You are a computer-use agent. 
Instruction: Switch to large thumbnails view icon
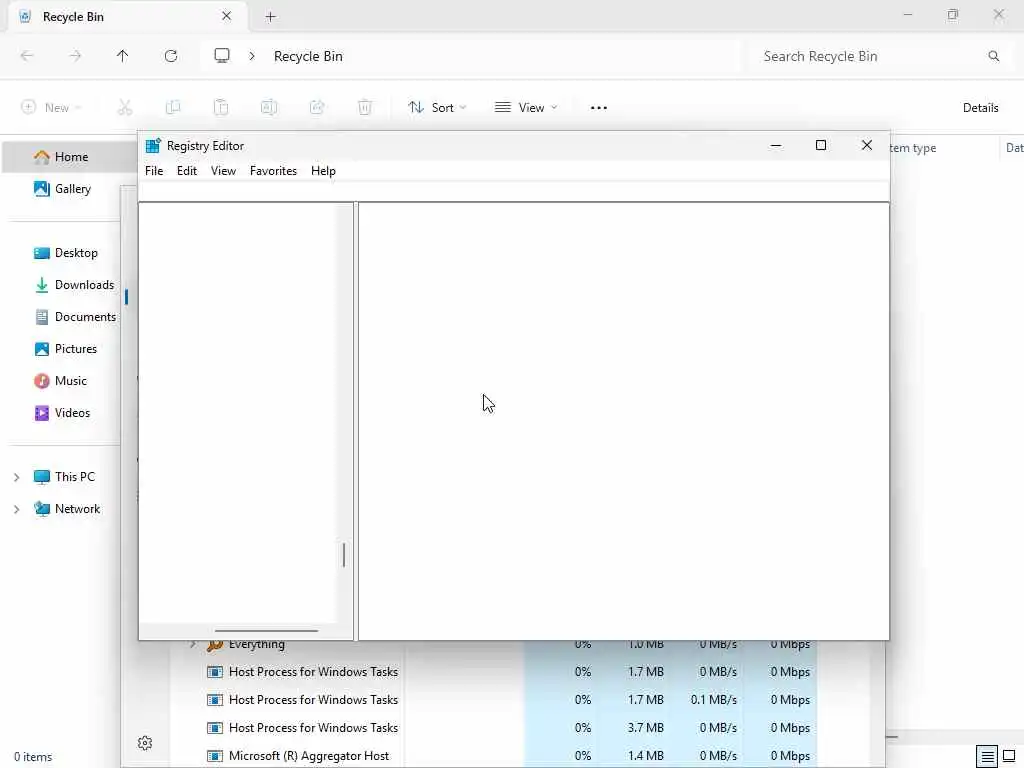click(x=1009, y=757)
